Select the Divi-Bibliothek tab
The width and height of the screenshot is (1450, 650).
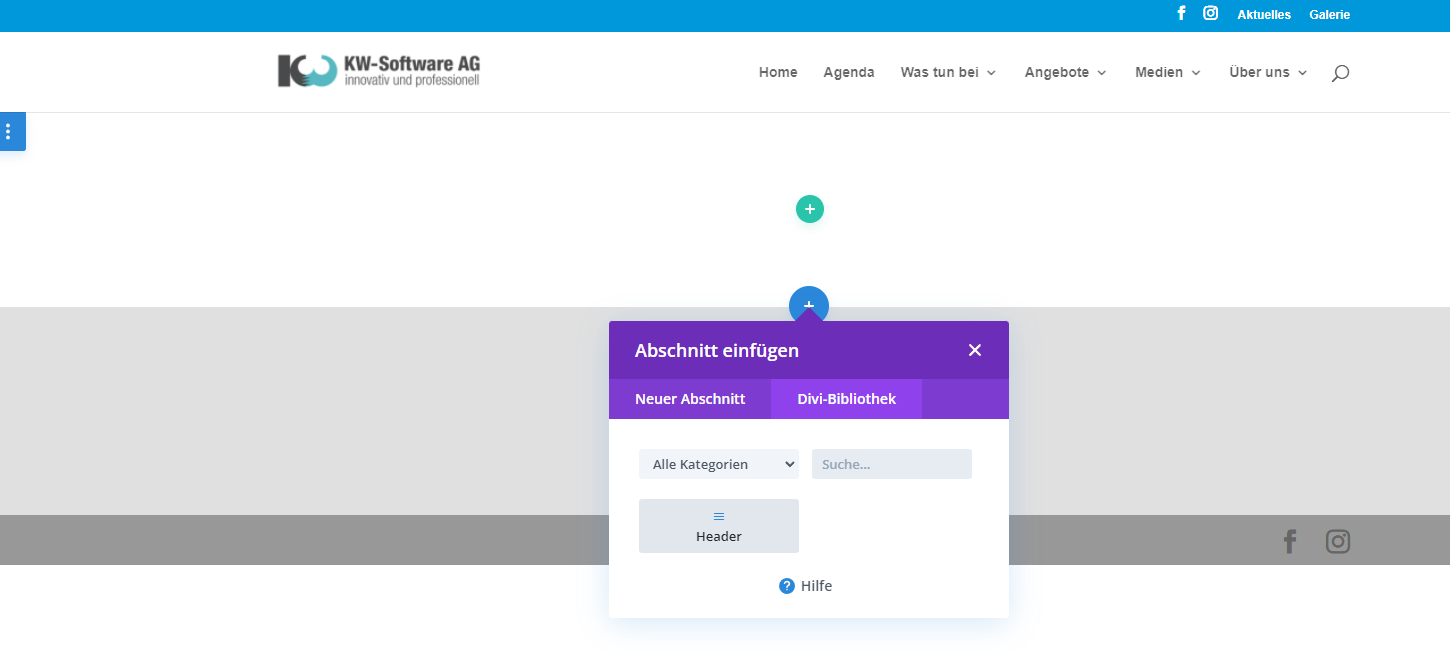tap(846, 399)
